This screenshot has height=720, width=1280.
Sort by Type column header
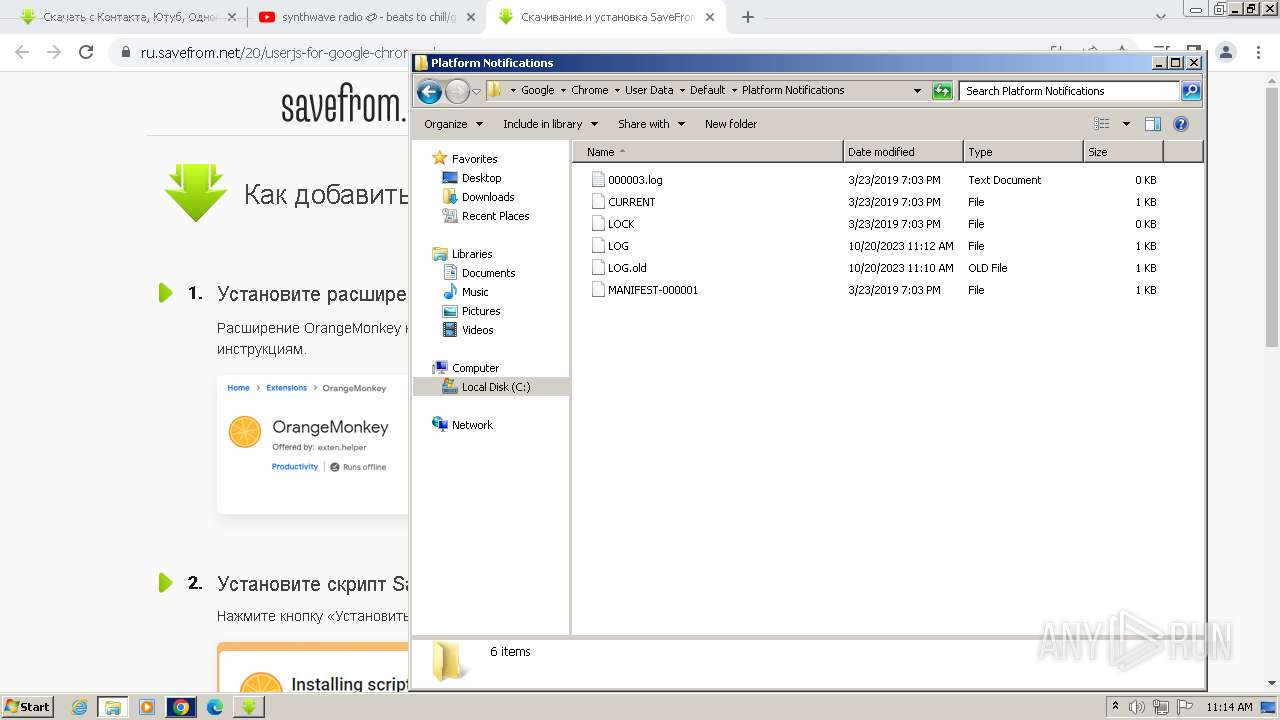coord(1023,152)
